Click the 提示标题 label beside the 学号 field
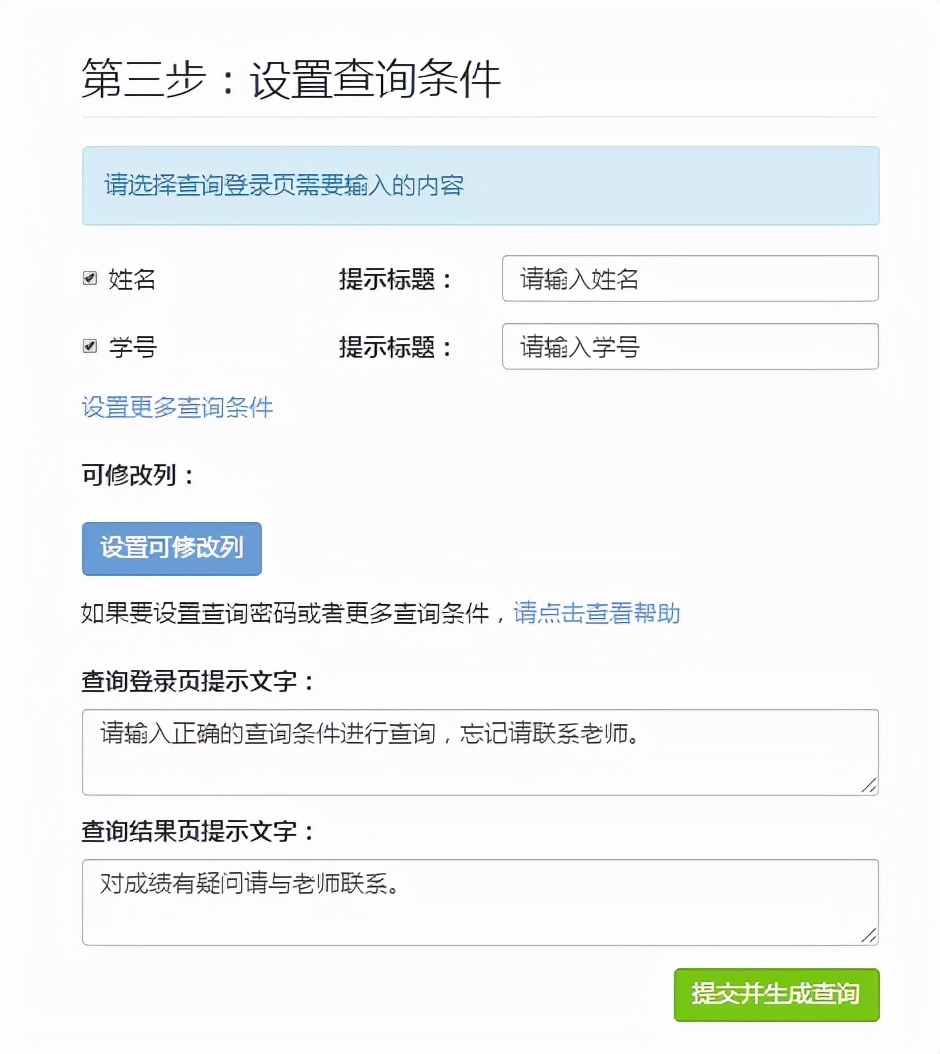 coord(396,347)
